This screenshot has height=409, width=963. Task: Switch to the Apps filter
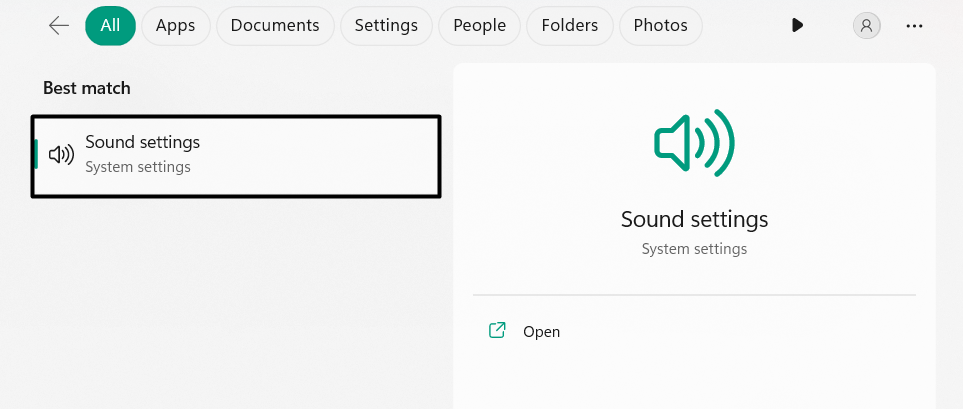[175, 26]
